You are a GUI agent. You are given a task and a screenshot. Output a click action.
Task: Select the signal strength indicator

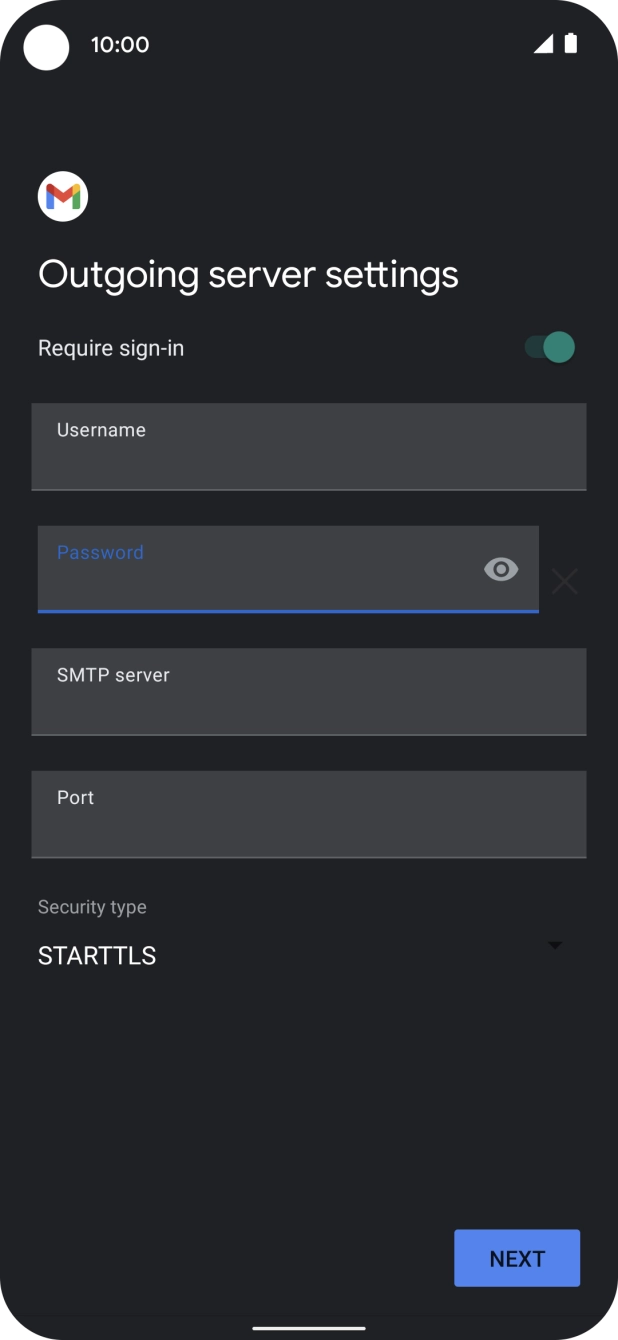point(545,44)
